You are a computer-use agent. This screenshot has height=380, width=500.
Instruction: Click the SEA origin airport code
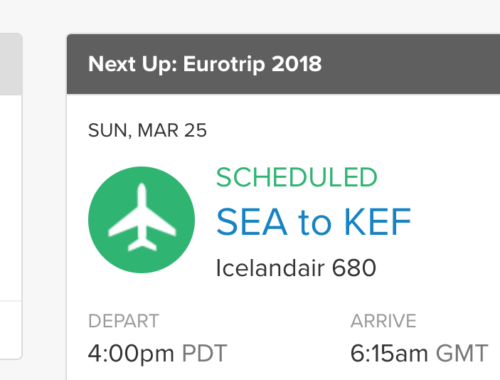(252, 222)
